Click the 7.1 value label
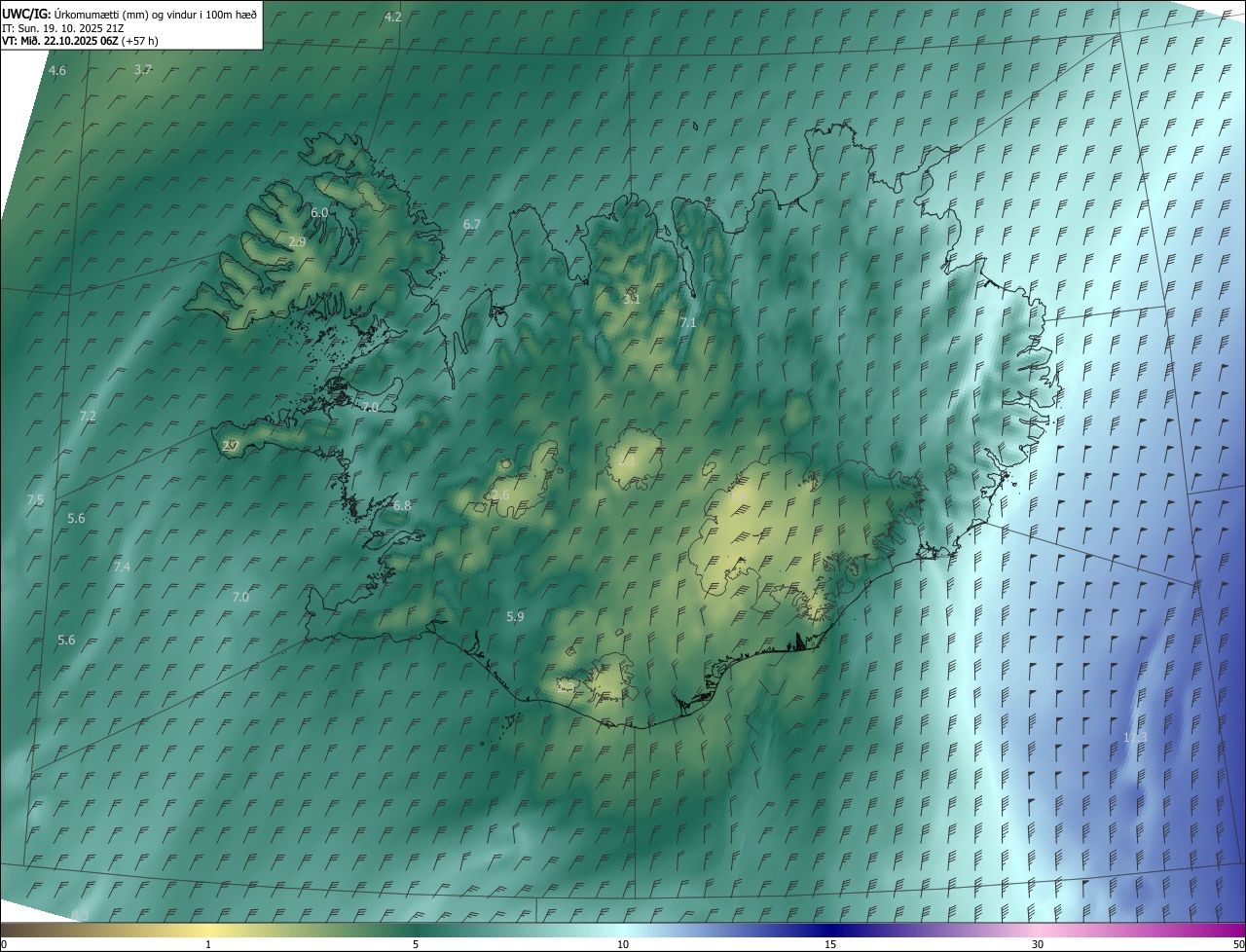The height and width of the screenshot is (952, 1246). [688, 322]
